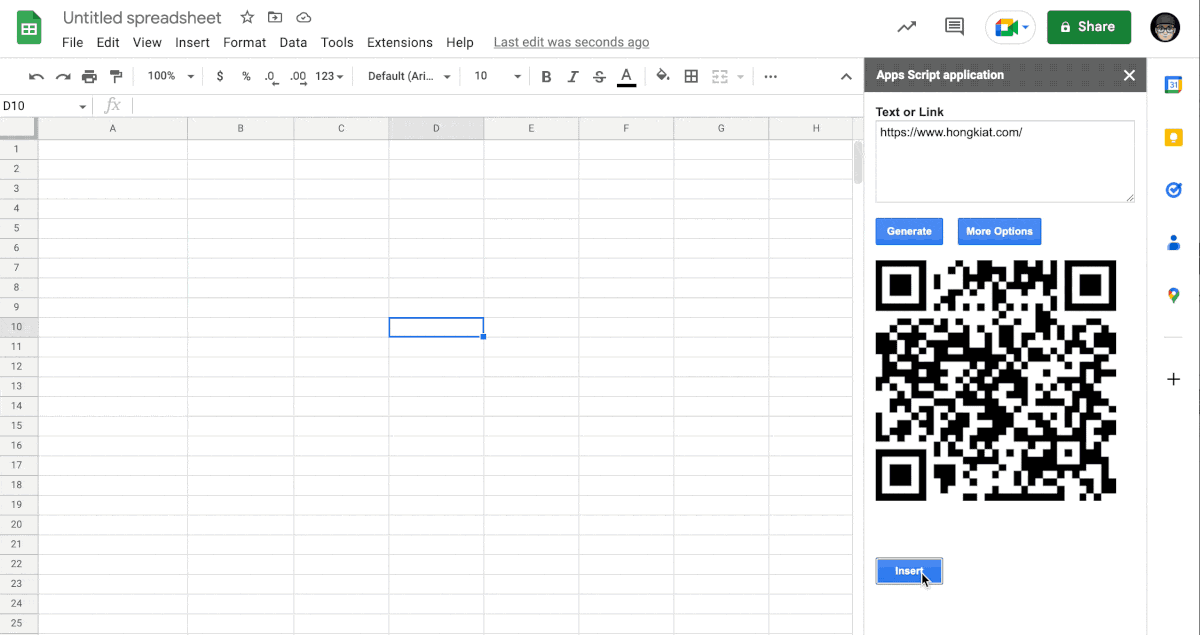This screenshot has width=1200, height=635.
Task: Open the Tools menu
Action: [337, 42]
